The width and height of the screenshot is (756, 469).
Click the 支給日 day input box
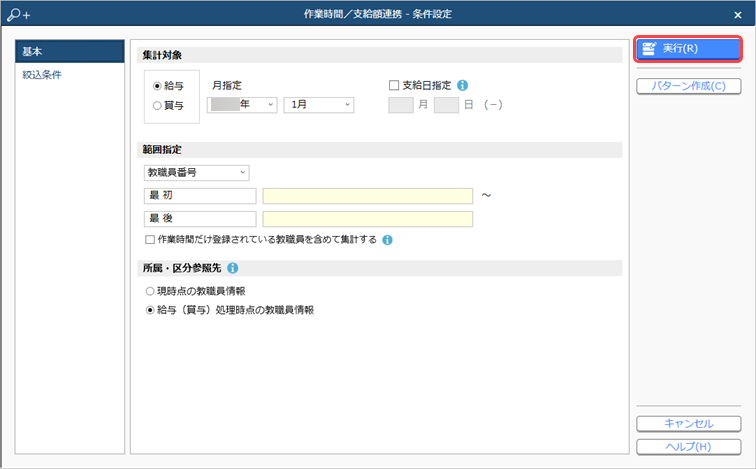click(x=446, y=105)
